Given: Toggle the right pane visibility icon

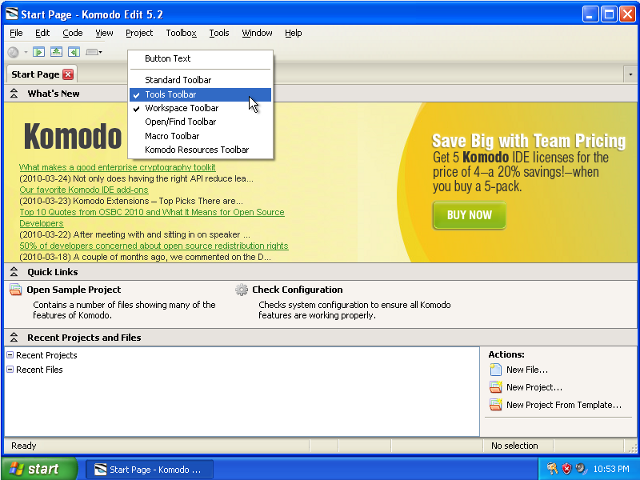Looking at the screenshot, I should click(x=74, y=52).
